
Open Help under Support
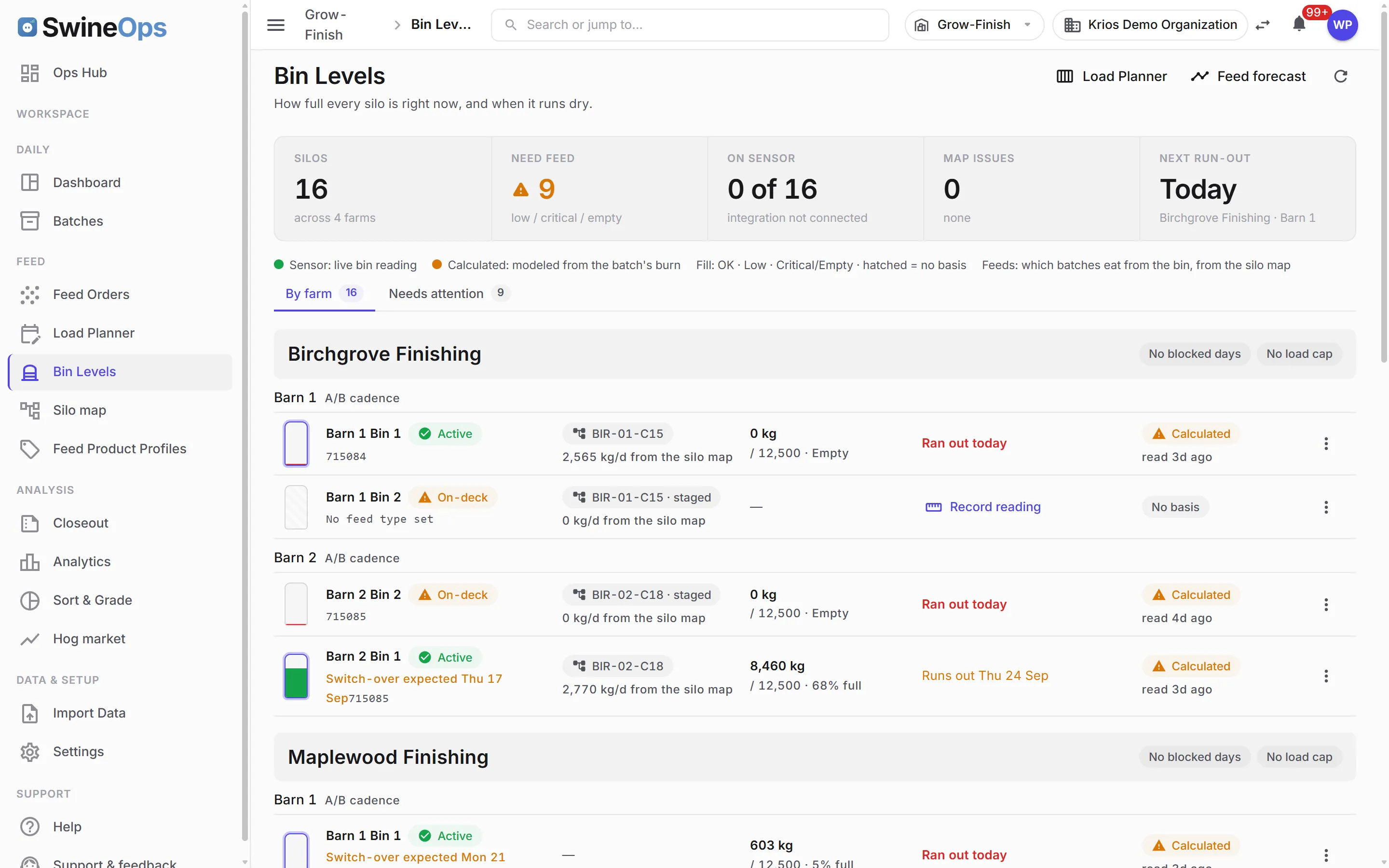pos(121,827)
